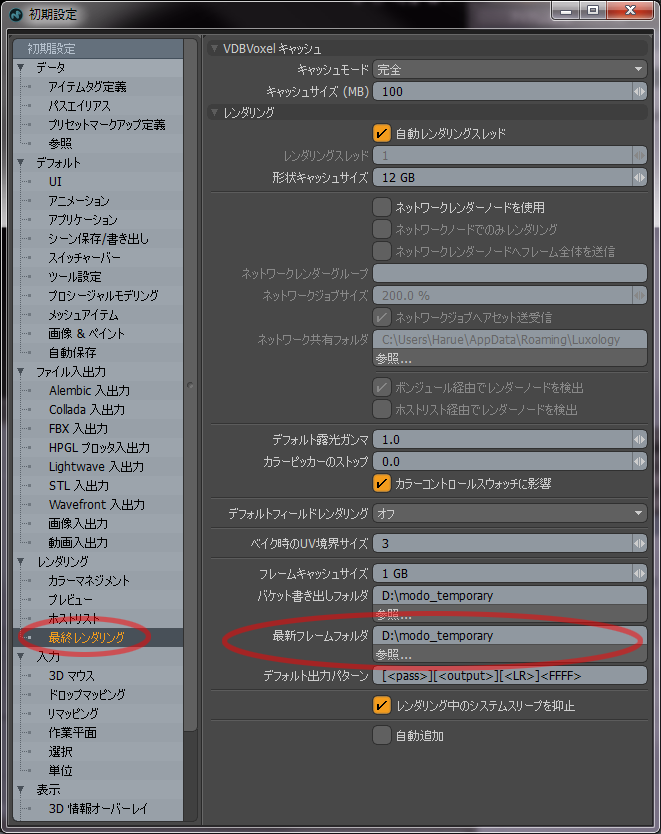This screenshot has height=834, width=661.
Task: Click the panel divider collapse handle
Action: pyautogui.click(x=190, y=385)
